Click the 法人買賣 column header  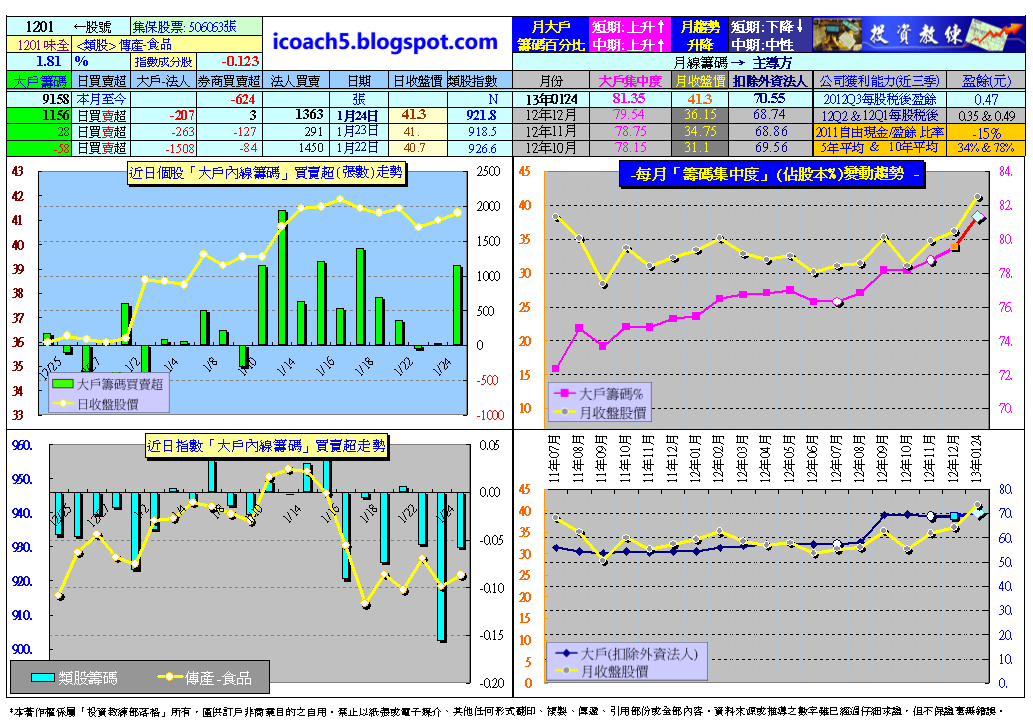[295, 81]
